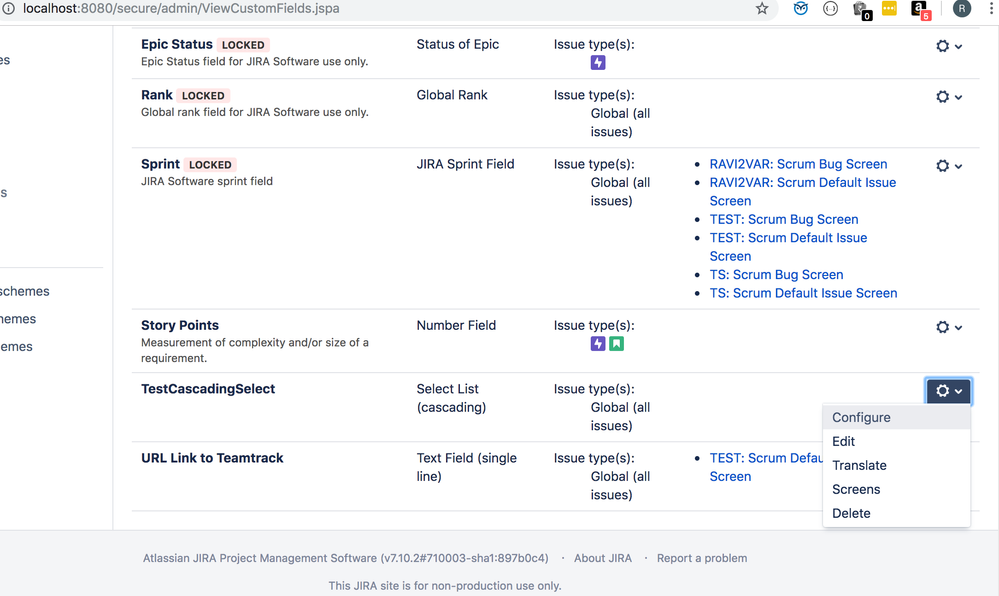The width and height of the screenshot is (999, 596).
Task: Click the LOCKED badge beside Sprint
Action: pyautogui.click(x=210, y=164)
